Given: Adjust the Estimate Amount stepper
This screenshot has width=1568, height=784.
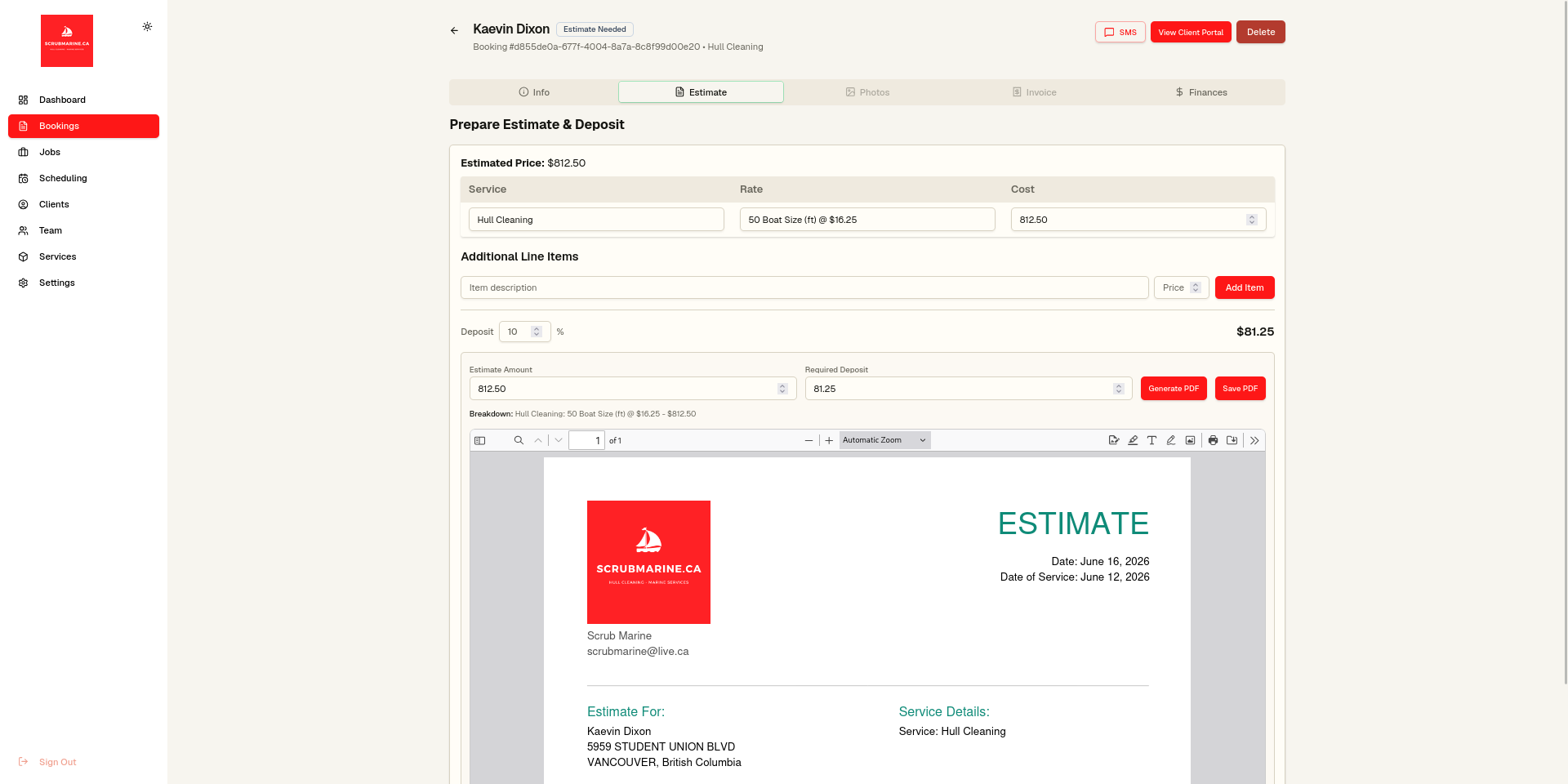Looking at the screenshot, I should point(782,389).
